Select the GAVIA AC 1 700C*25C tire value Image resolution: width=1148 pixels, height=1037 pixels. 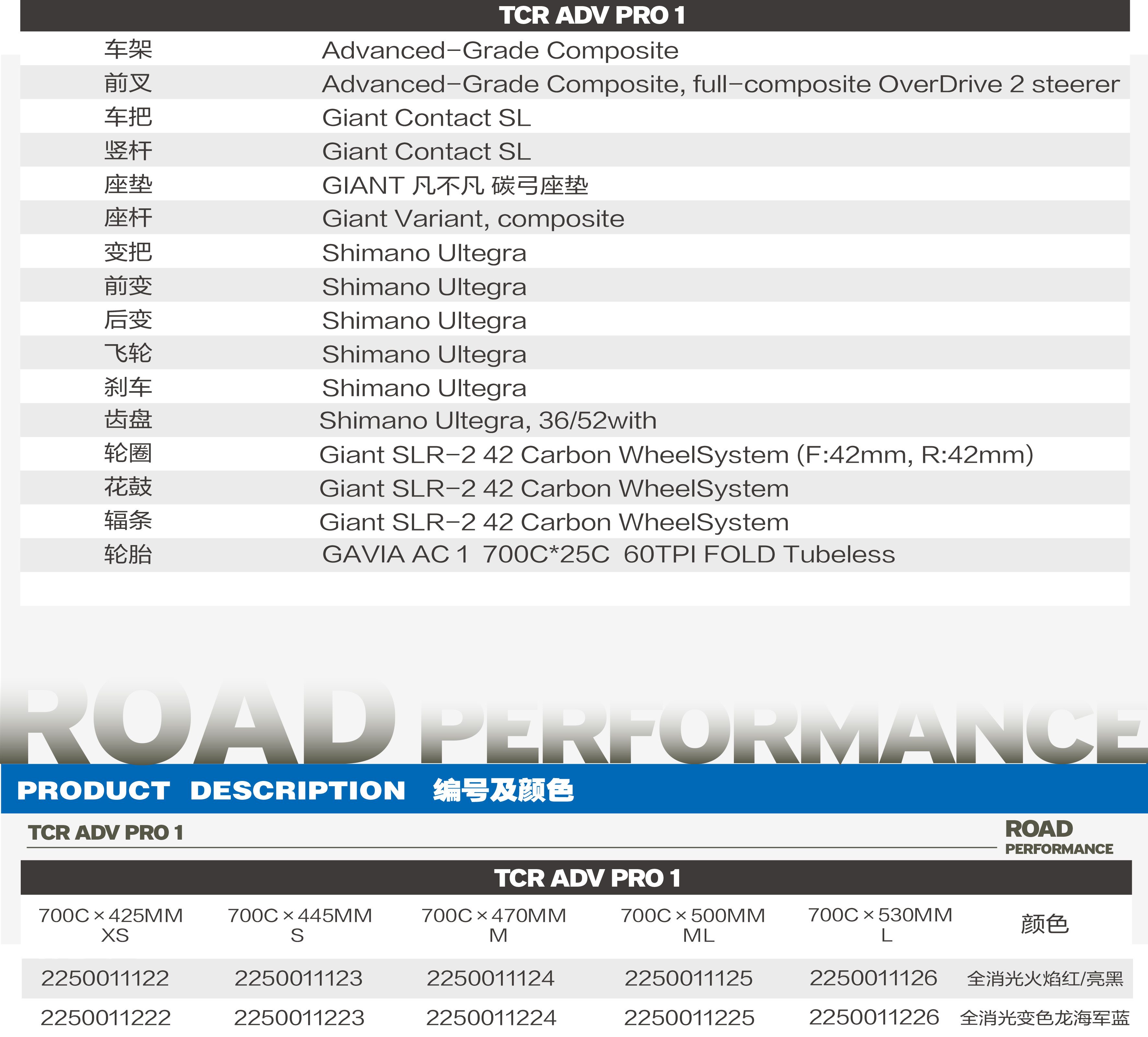(x=609, y=554)
